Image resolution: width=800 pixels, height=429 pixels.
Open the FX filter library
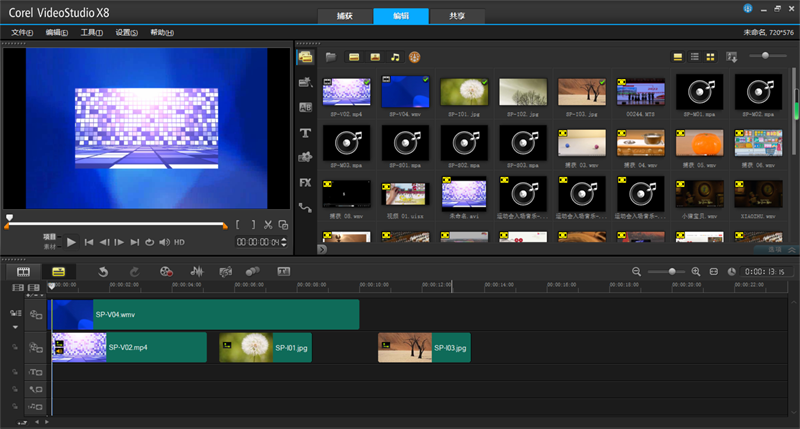[x=305, y=182]
